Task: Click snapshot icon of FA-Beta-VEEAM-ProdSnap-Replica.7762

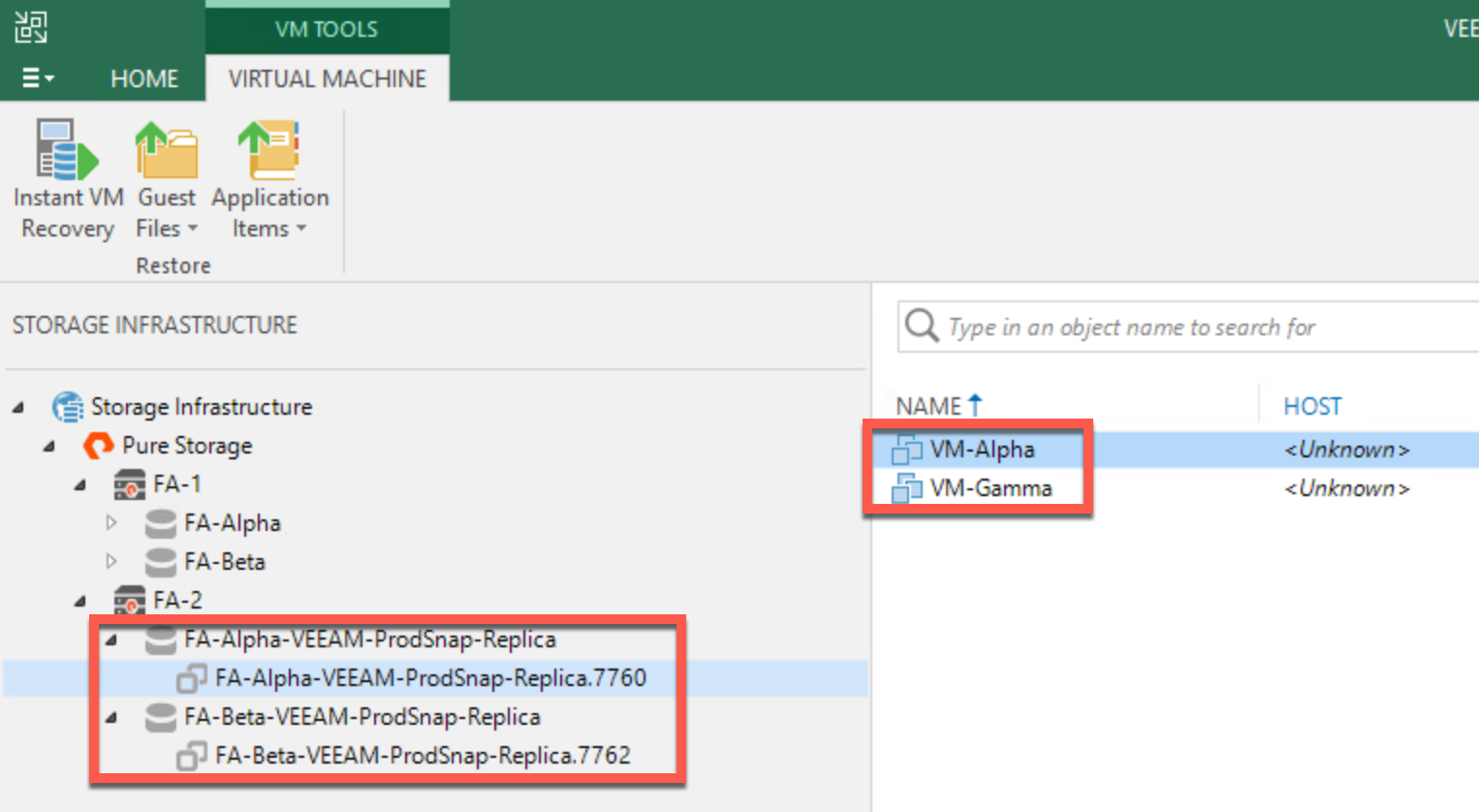Action: (192, 756)
